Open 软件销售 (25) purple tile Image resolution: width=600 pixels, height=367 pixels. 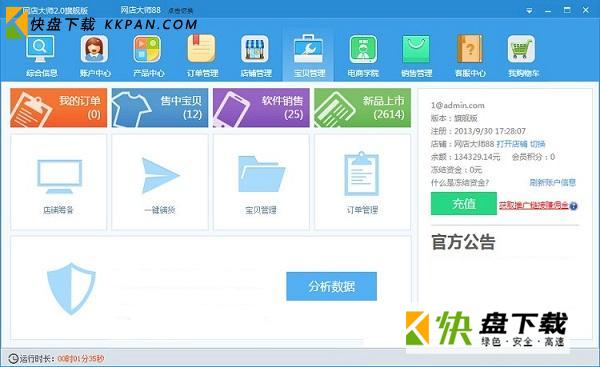261,108
